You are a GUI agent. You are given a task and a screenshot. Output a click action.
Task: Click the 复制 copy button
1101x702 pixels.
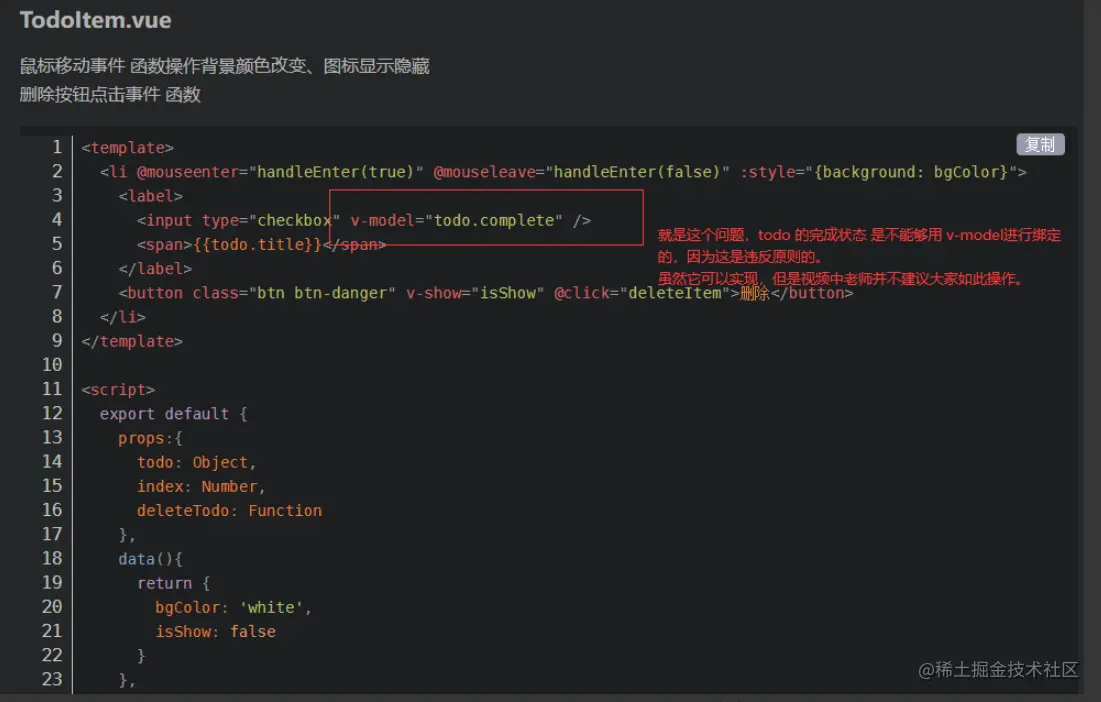coord(1040,145)
